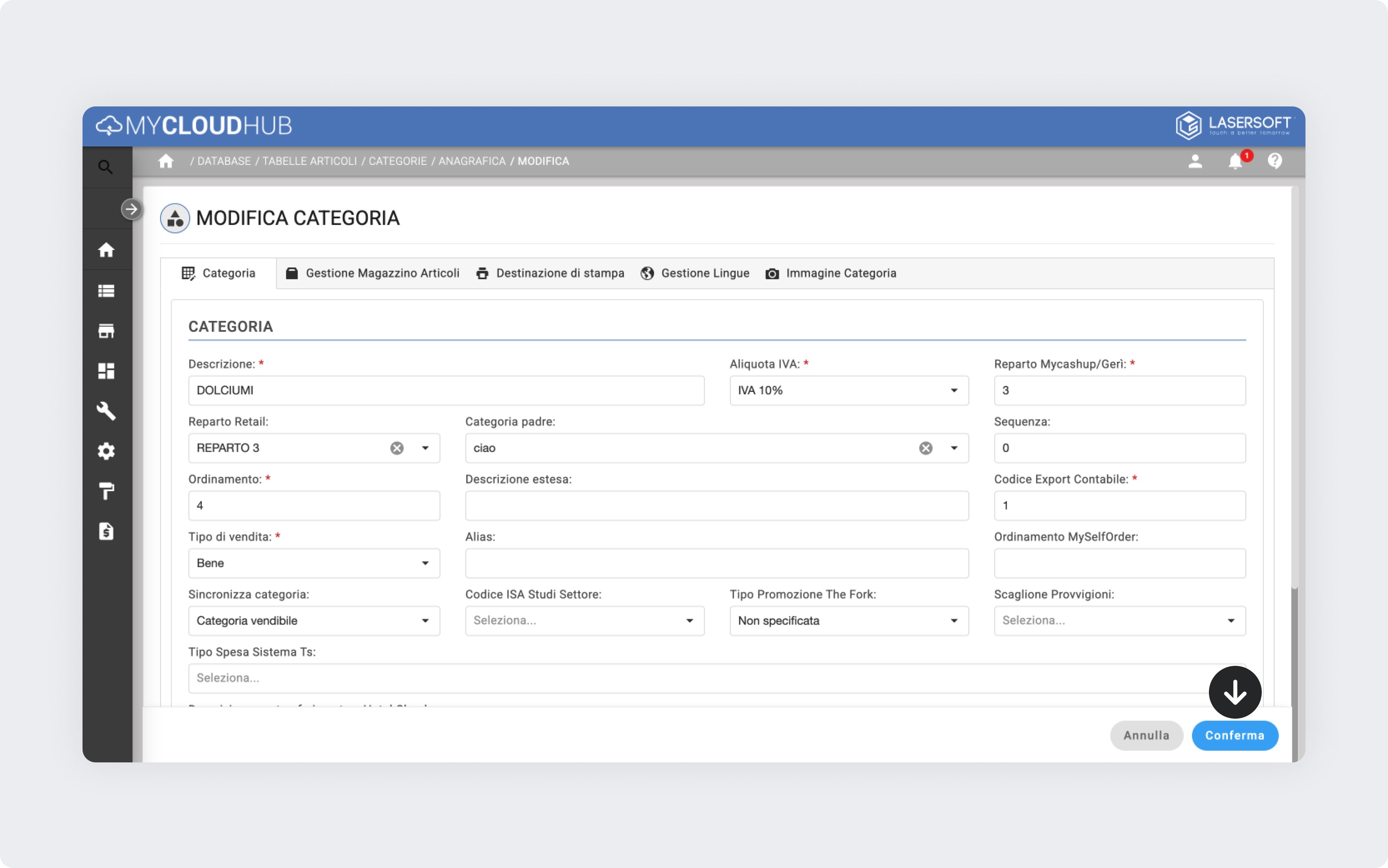This screenshot has height=868, width=1388.
Task: Open the Destinazione di stampa tab
Action: [550, 273]
